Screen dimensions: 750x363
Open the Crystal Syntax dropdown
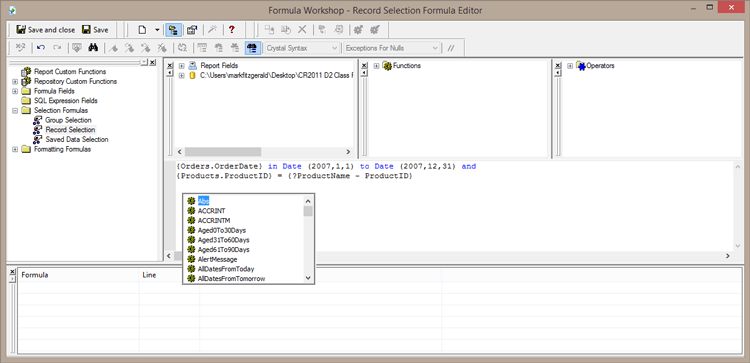coord(302,48)
